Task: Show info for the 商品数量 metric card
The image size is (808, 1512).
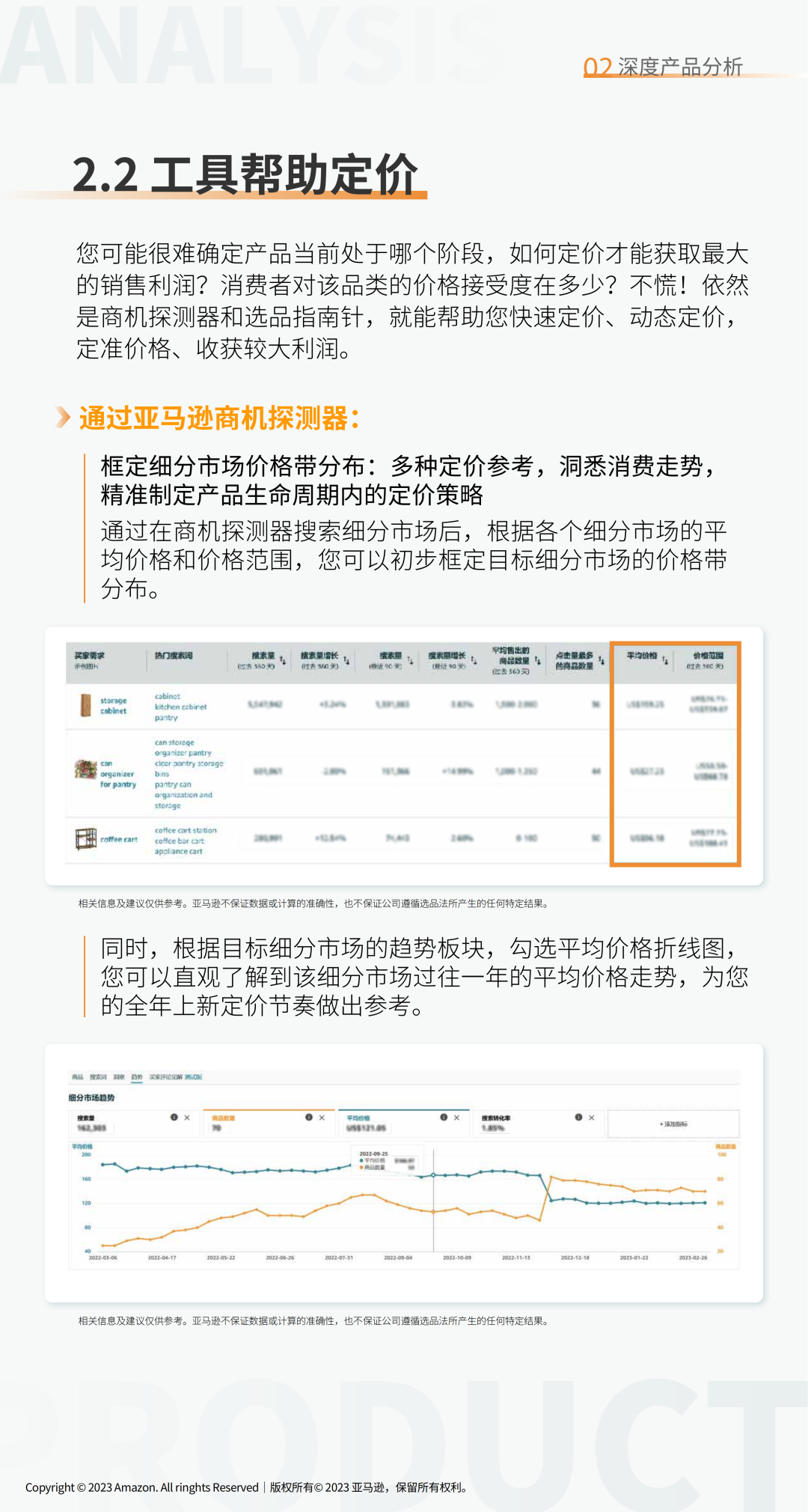Action: point(308,1118)
